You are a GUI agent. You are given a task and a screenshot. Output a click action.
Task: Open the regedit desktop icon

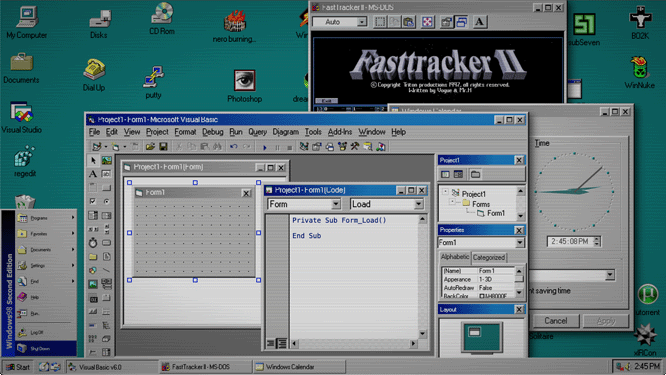pyautogui.click(x=25, y=161)
